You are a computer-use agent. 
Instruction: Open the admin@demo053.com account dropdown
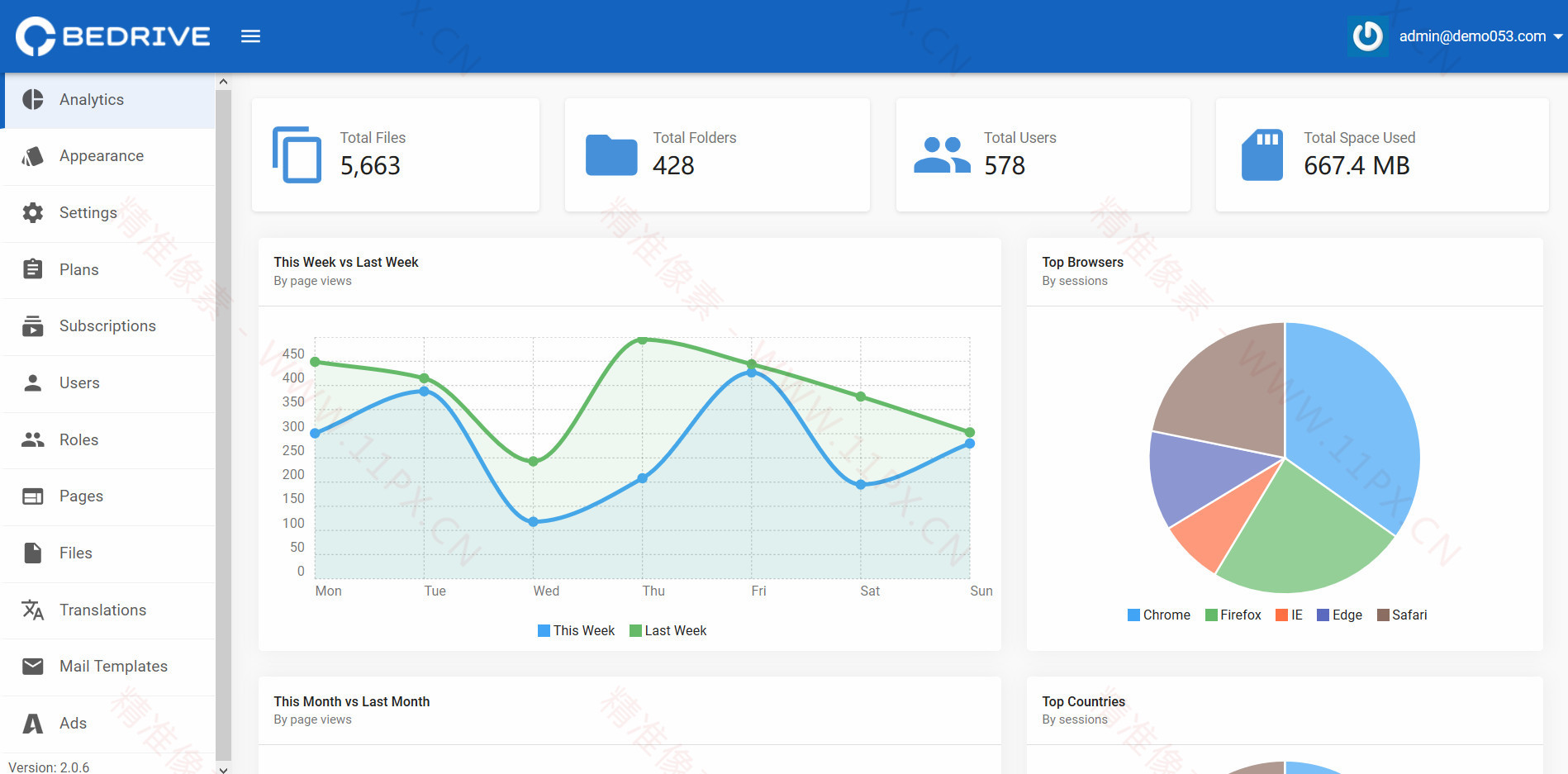pos(1480,36)
